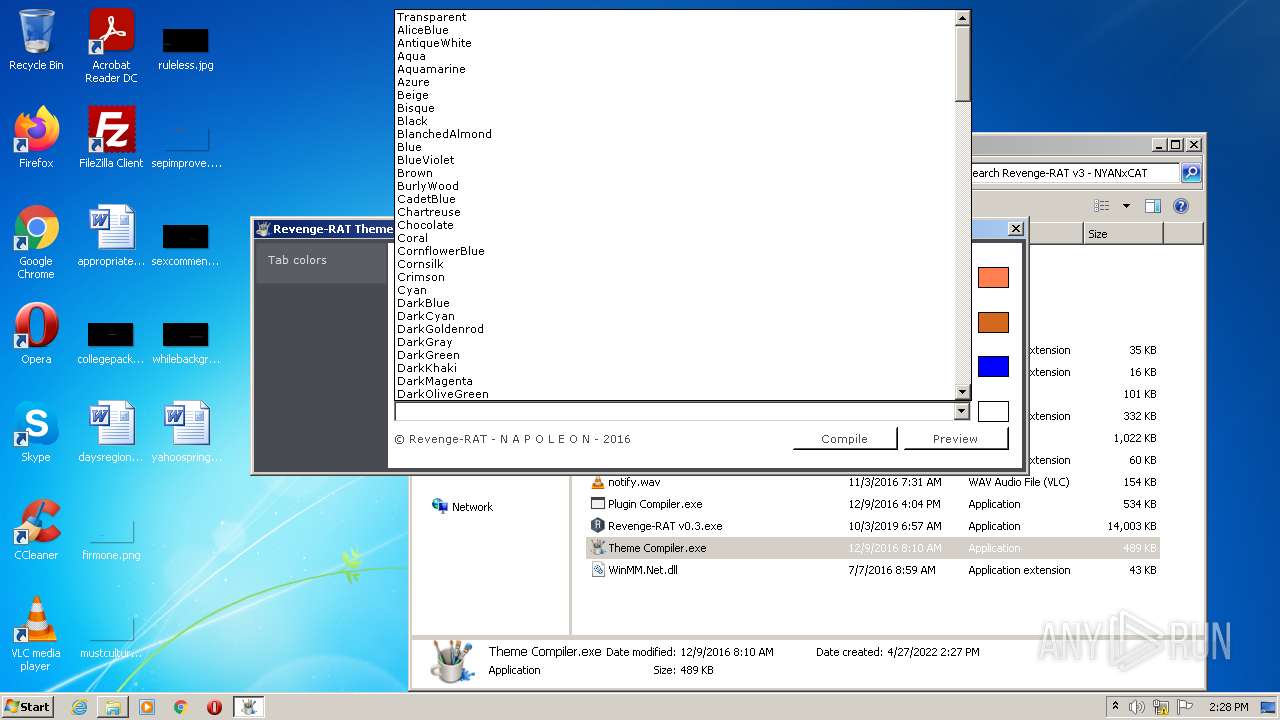Select the Word document starting with 'yahoospring'

[x=186, y=432]
